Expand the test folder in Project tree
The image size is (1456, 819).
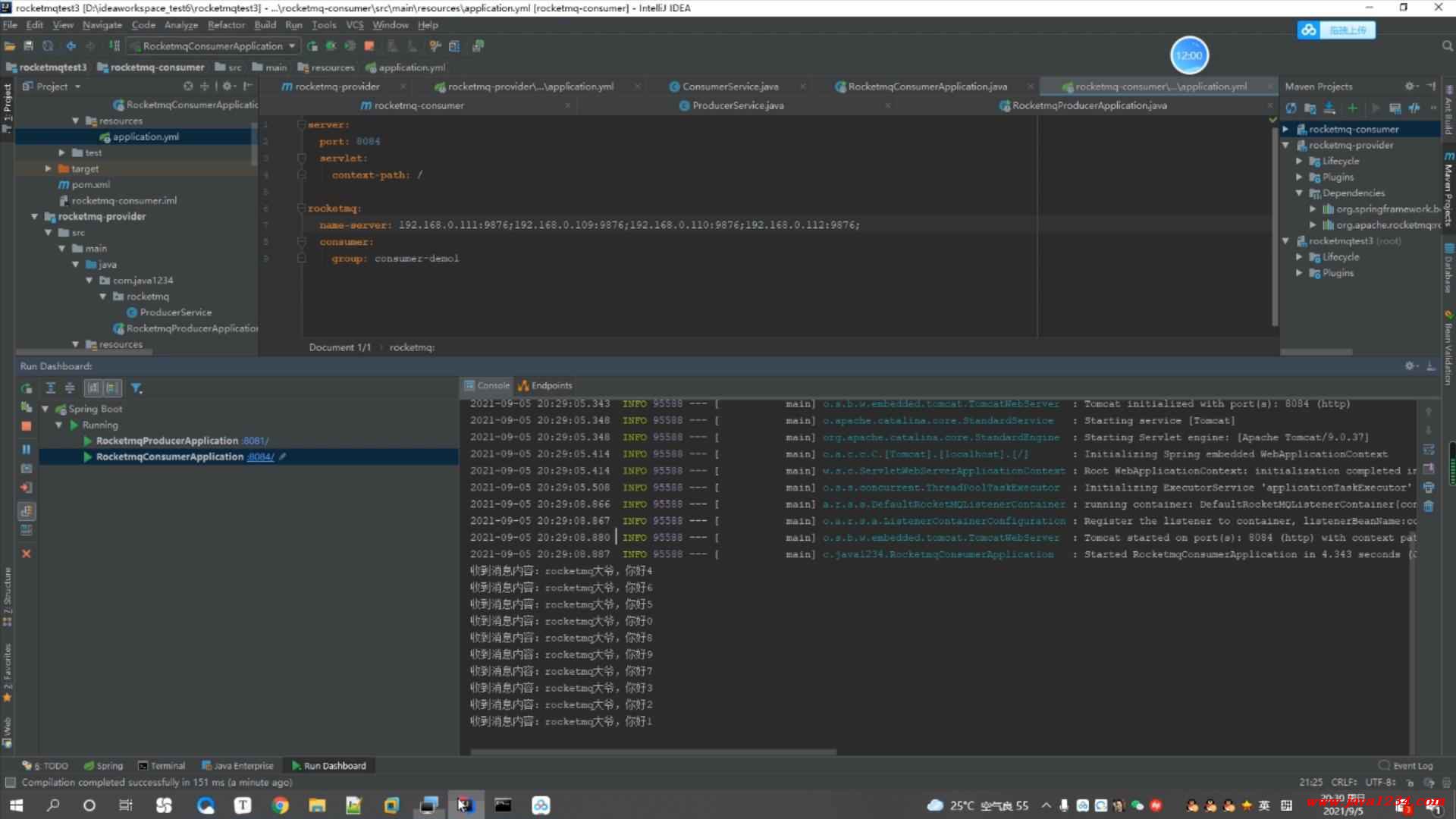pyautogui.click(x=62, y=153)
